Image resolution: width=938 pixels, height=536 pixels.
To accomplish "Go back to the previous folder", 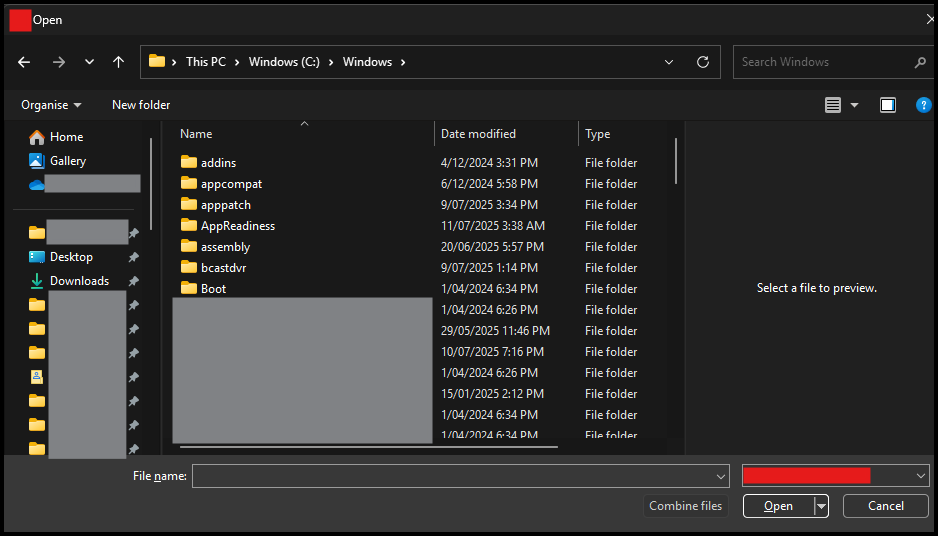I will click(x=24, y=62).
